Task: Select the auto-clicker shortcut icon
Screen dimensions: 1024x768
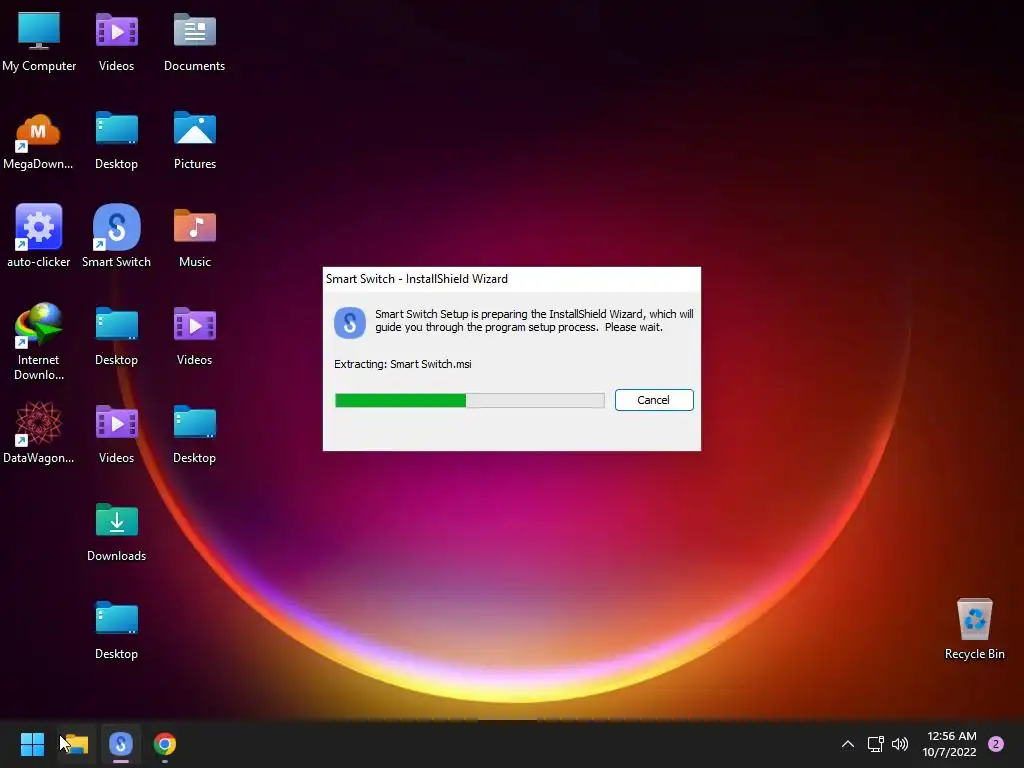Action: click(x=39, y=235)
